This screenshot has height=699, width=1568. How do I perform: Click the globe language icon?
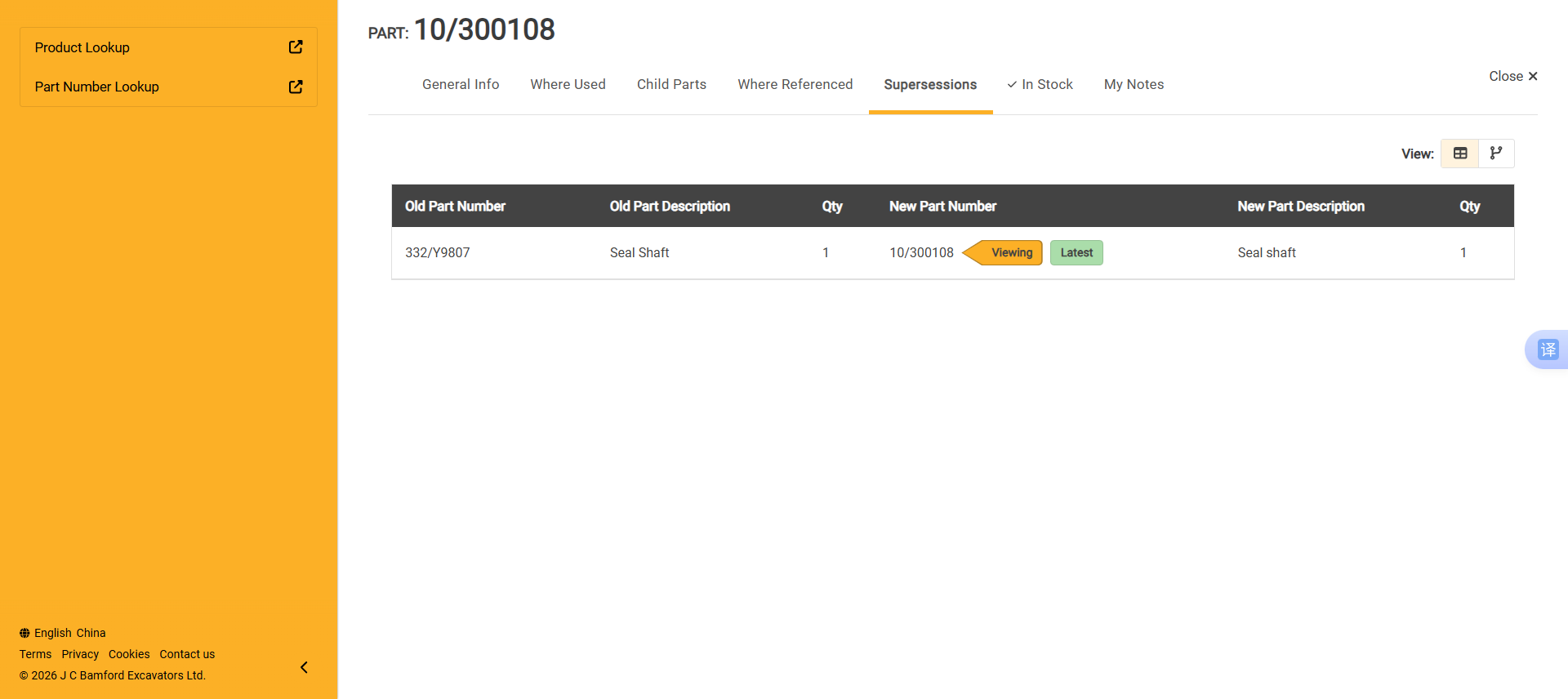24,633
